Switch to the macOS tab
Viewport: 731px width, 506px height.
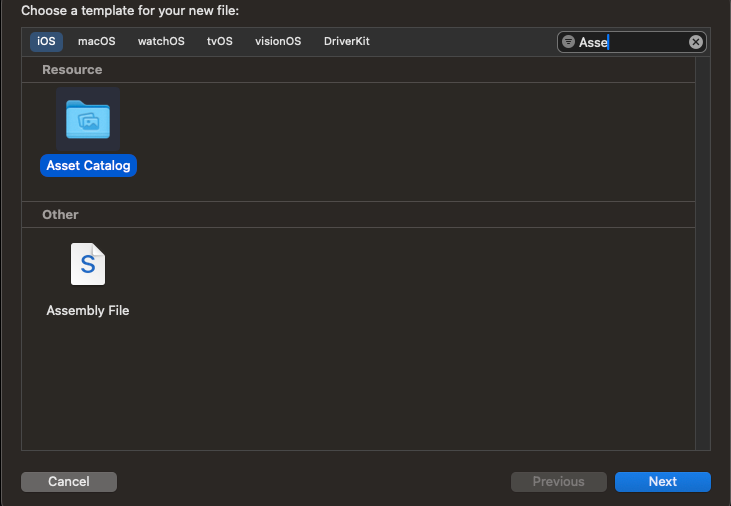coord(97,41)
